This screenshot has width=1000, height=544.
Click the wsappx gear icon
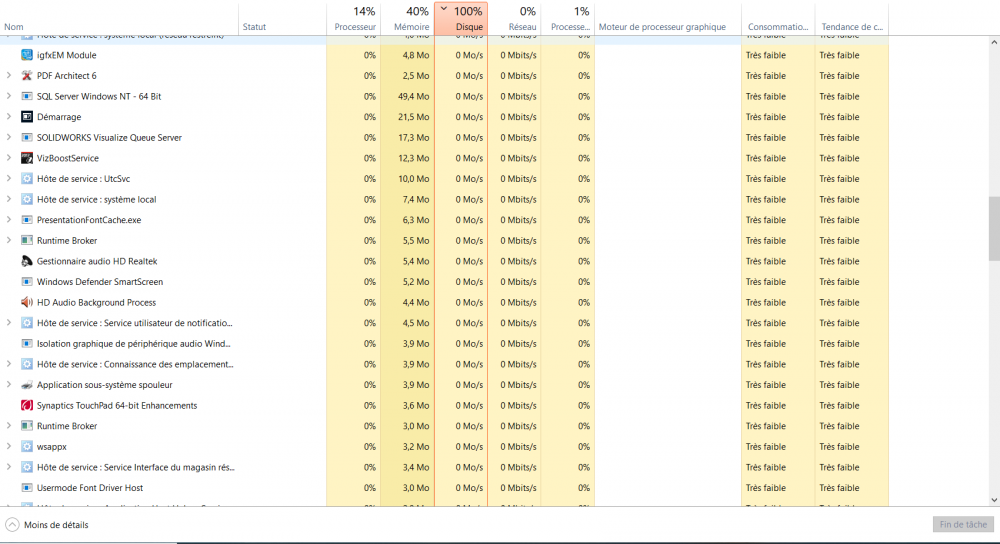27,447
